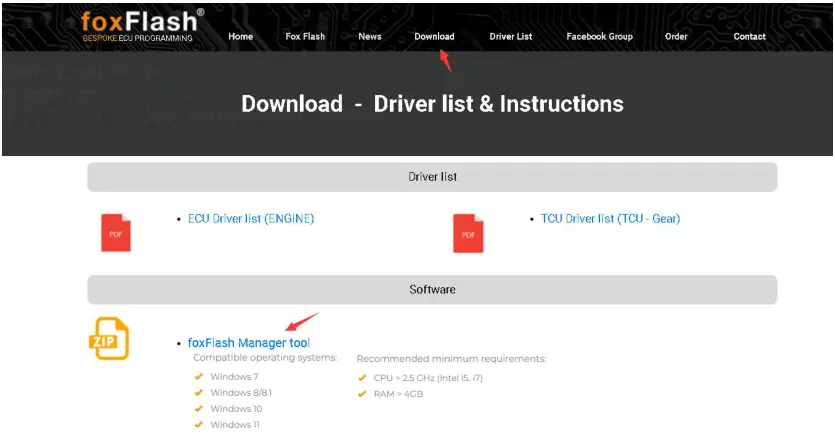
Task: Click the ZIP file icon for Manager tool
Action: [x=109, y=338]
